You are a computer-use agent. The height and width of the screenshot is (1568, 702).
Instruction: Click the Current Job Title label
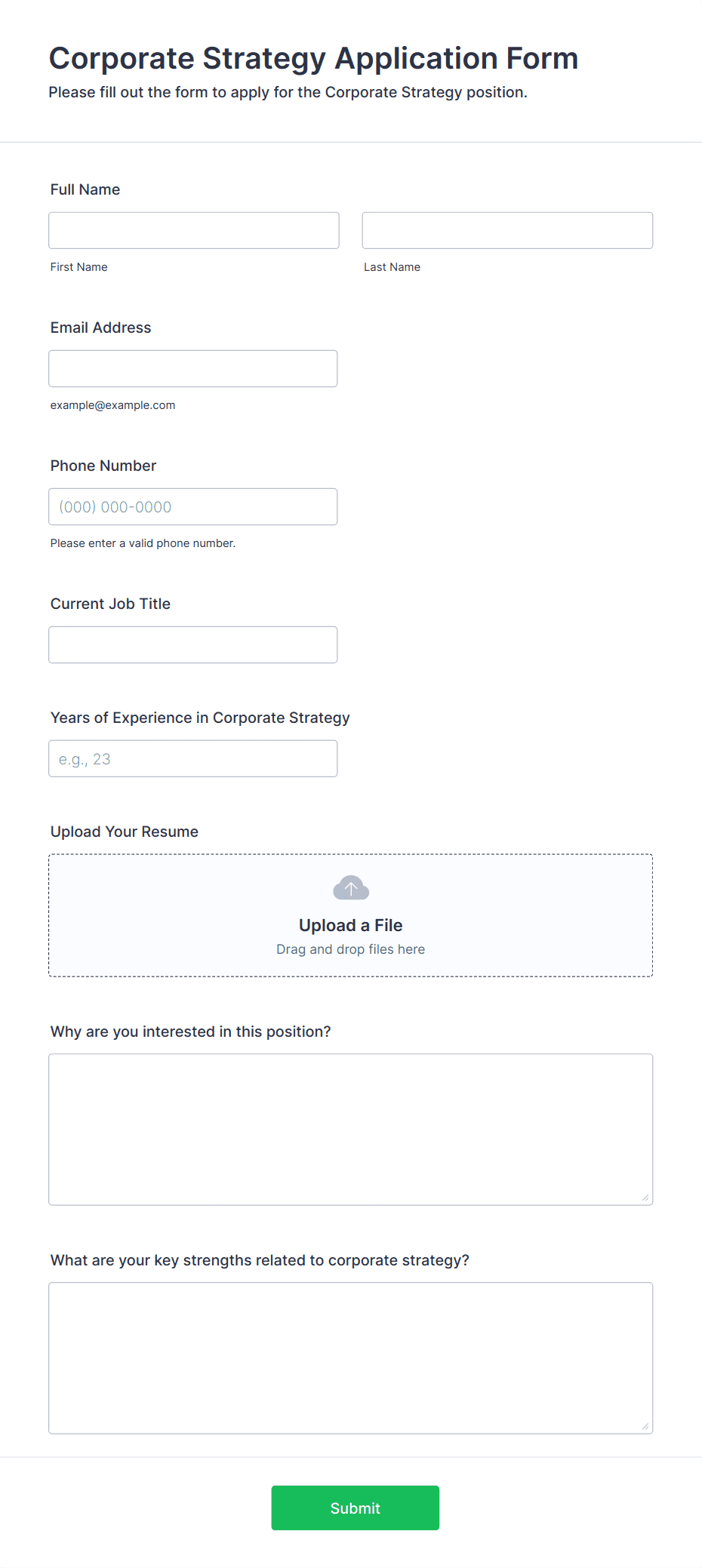point(110,604)
